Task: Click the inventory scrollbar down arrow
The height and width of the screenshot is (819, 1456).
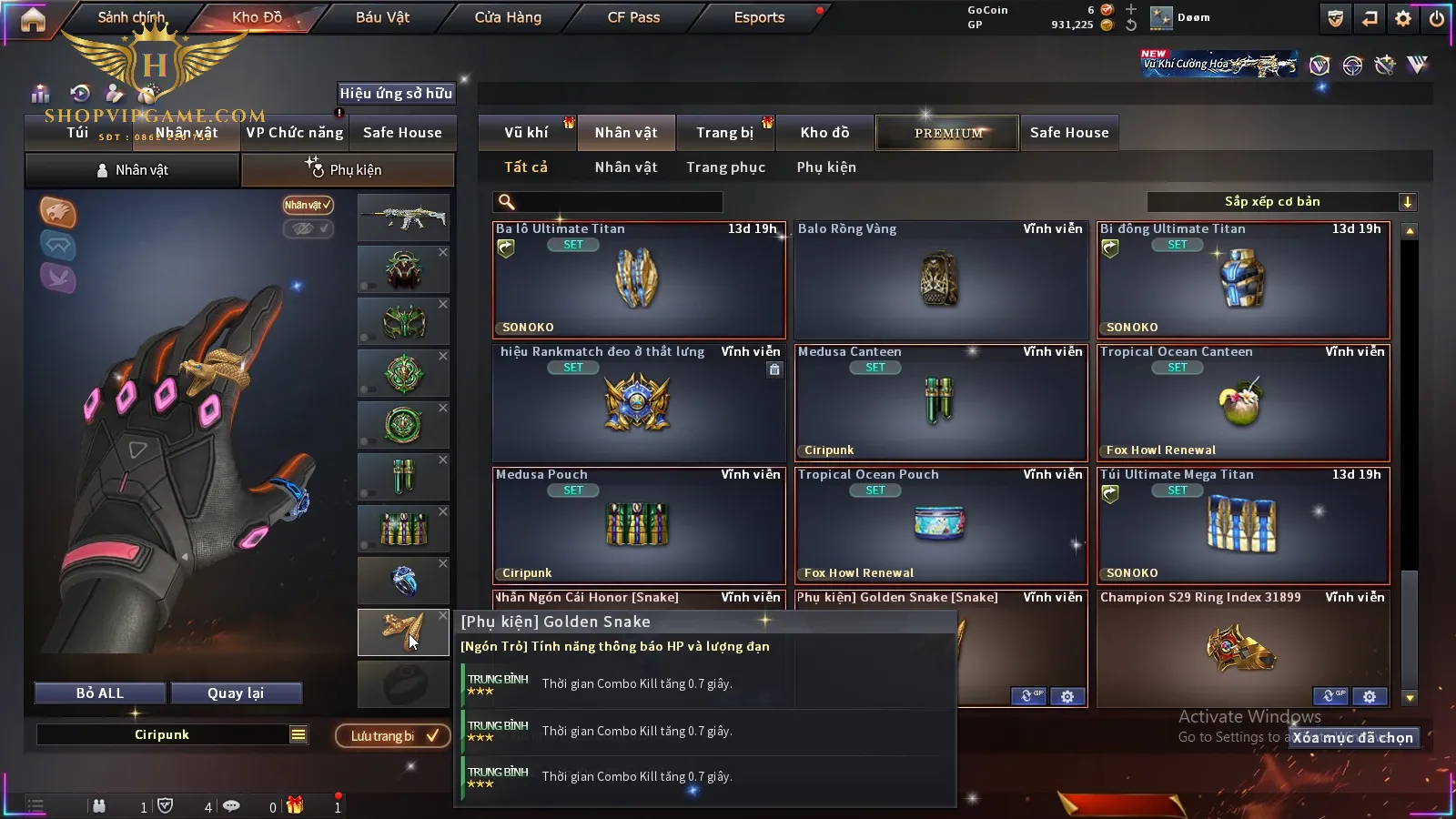Action: coord(1410,698)
